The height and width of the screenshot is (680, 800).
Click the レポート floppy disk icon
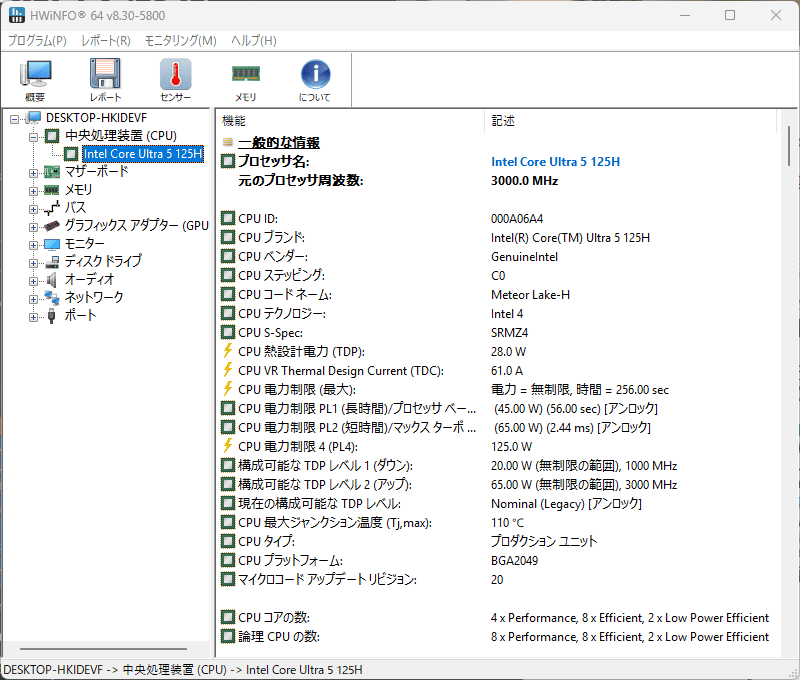pyautogui.click(x=105, y=80)
